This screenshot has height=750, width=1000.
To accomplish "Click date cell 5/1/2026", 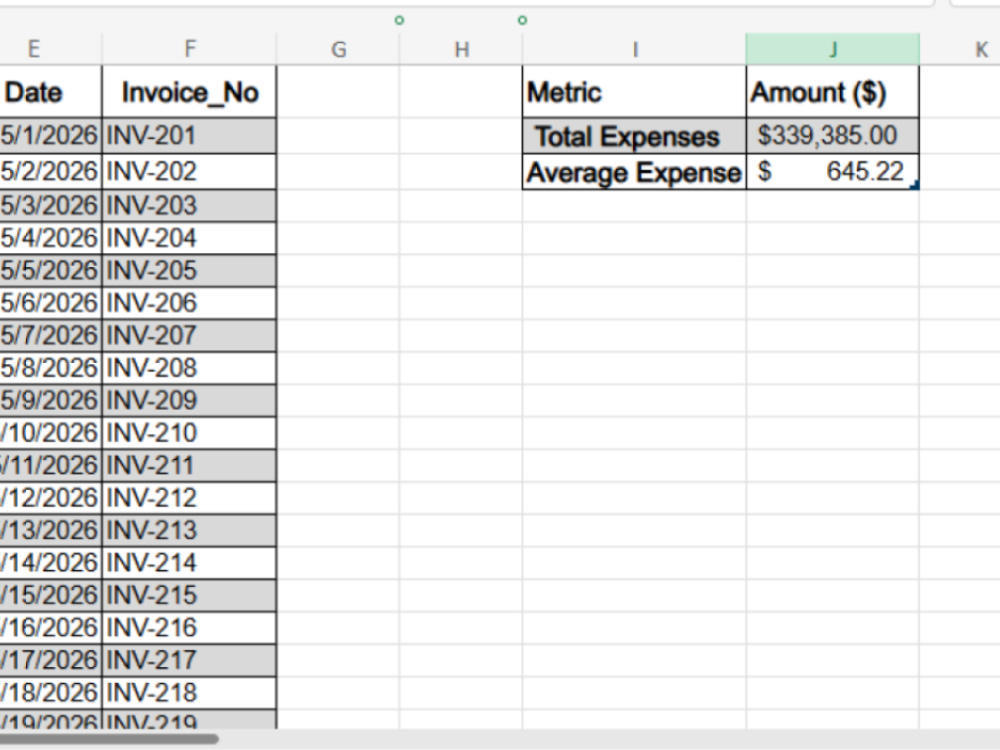I will [50, 136].
